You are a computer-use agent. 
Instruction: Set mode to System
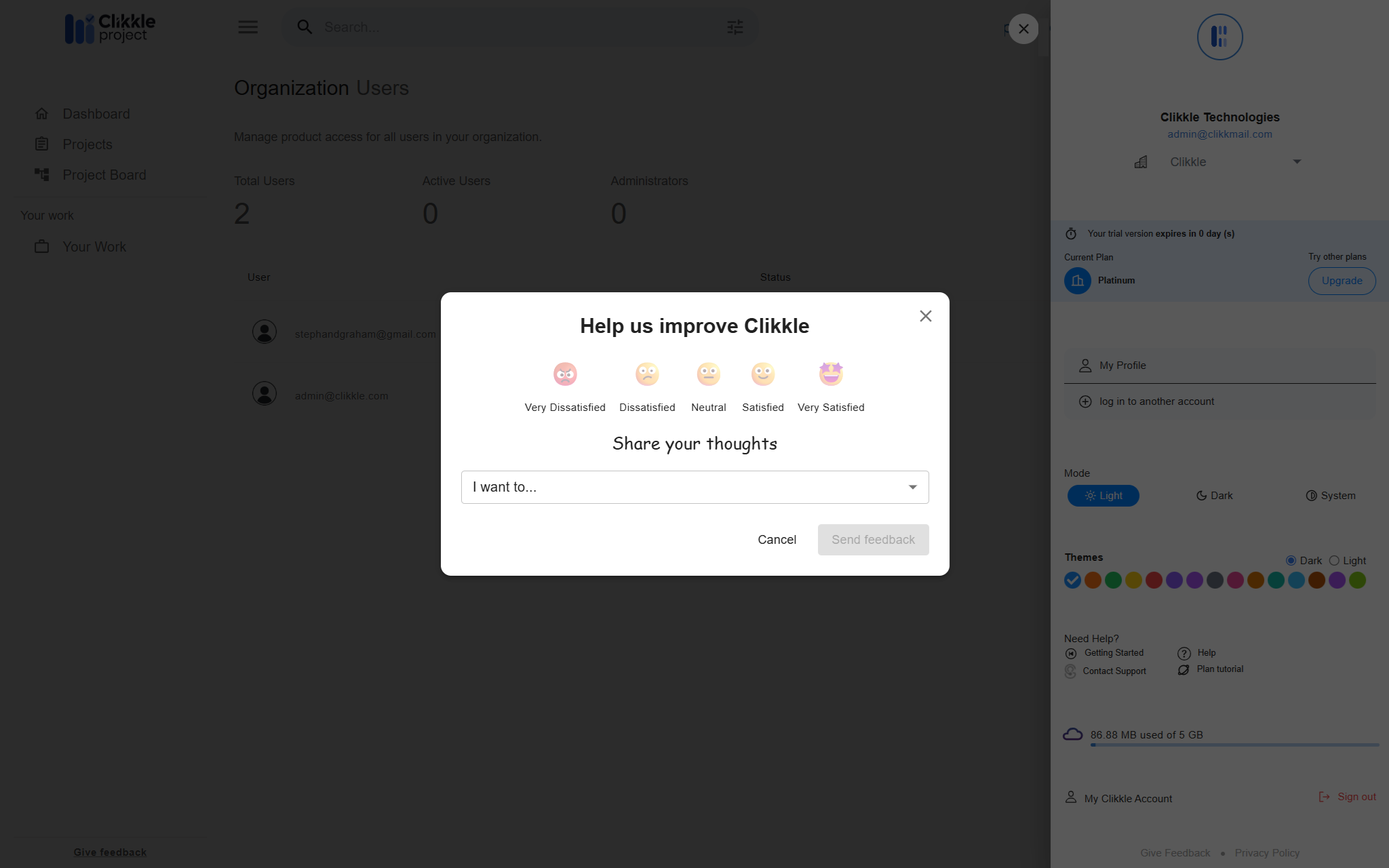click(x=1330, y=496)
